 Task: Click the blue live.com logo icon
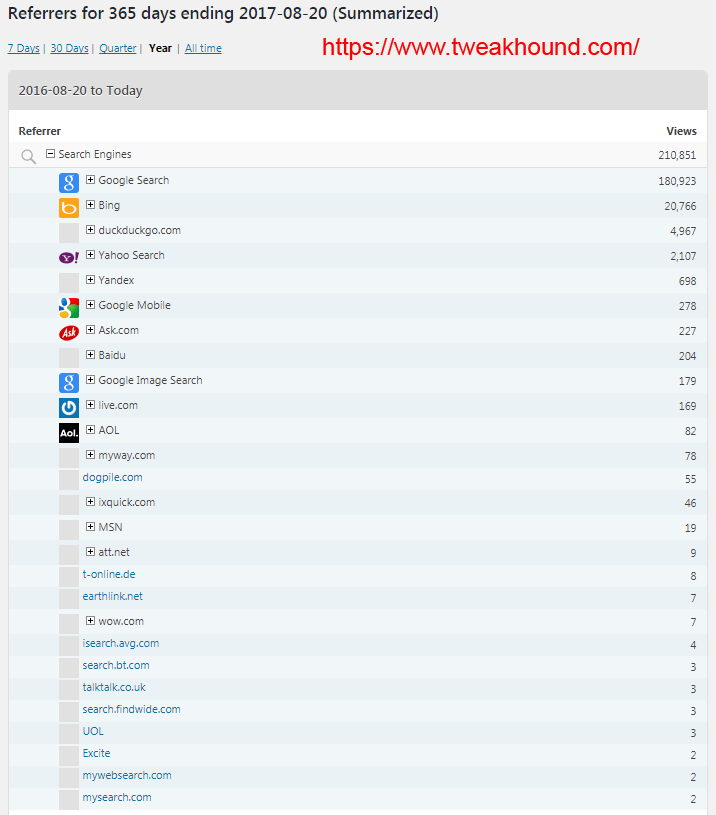click(x=69, y=408)
